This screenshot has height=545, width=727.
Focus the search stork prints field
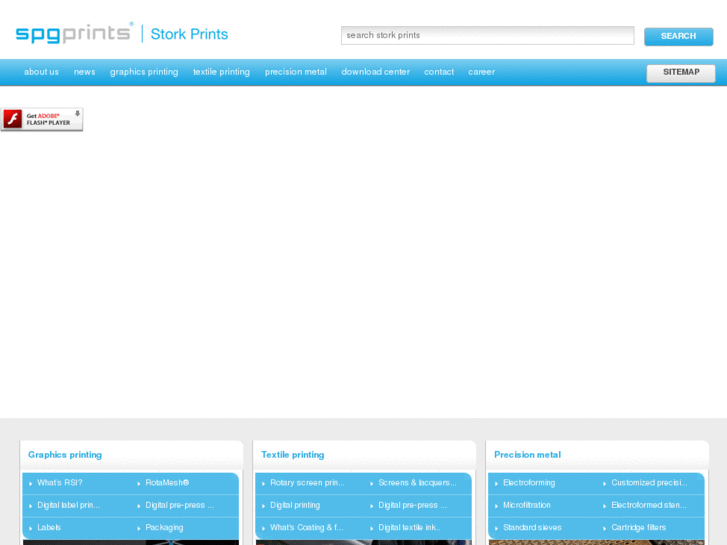[x=487, y=35]
